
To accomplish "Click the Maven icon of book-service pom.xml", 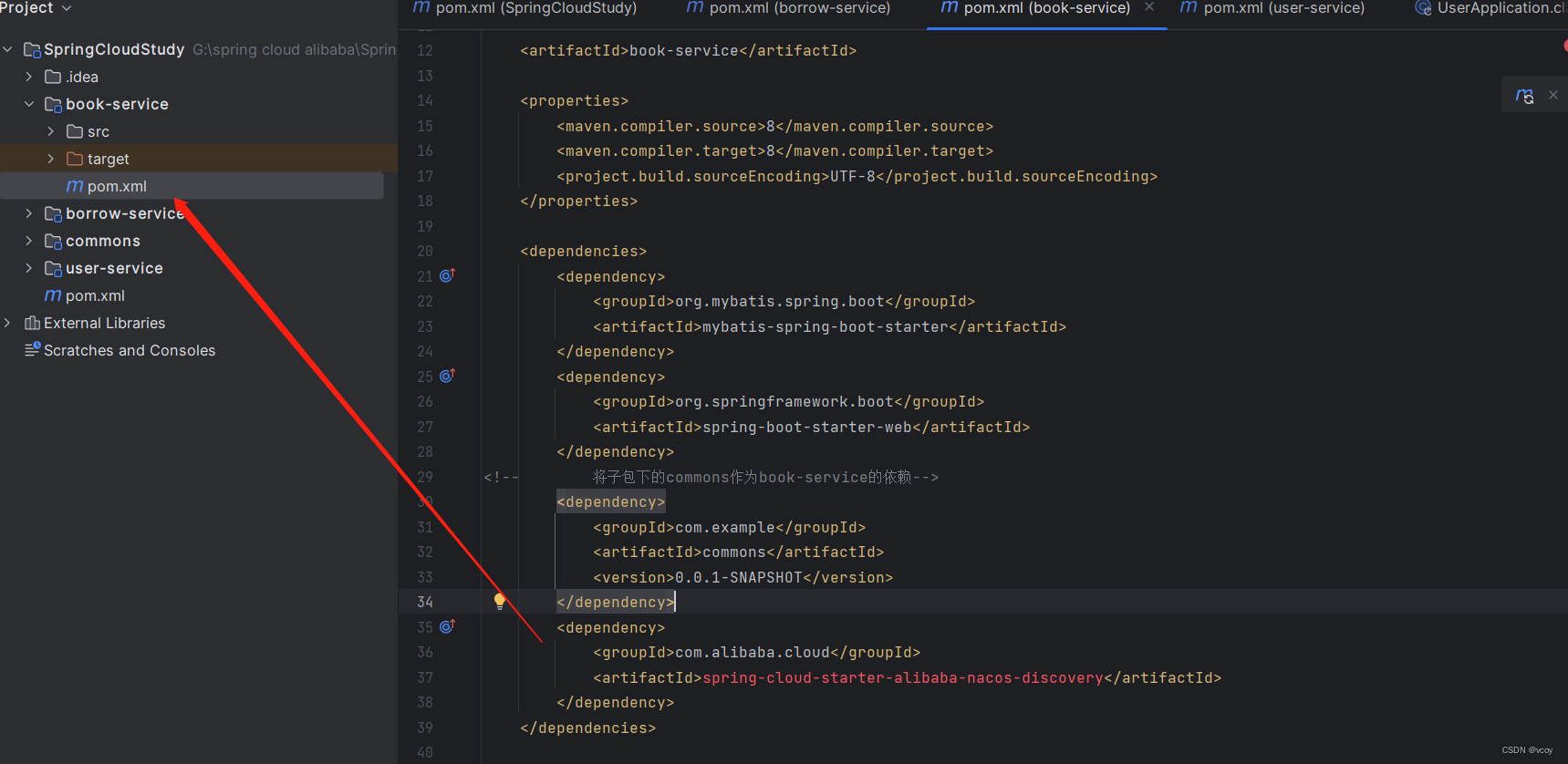I will [75, 186].
